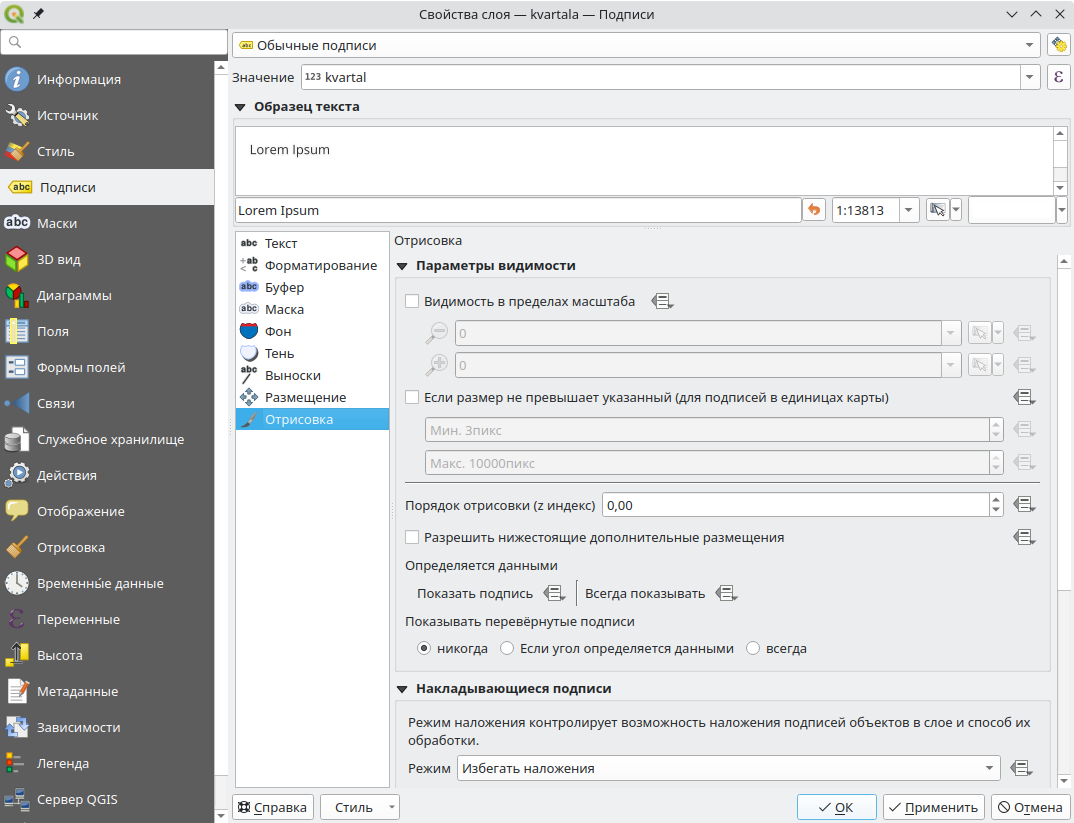
Task: Open the Маски section
Action: (x=107, y=223)
